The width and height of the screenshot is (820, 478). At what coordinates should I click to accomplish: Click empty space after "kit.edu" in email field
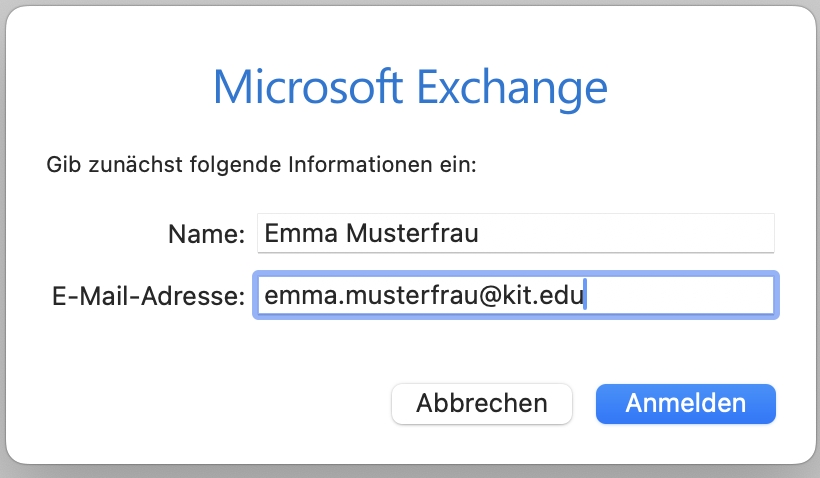[x=680, y=296]
